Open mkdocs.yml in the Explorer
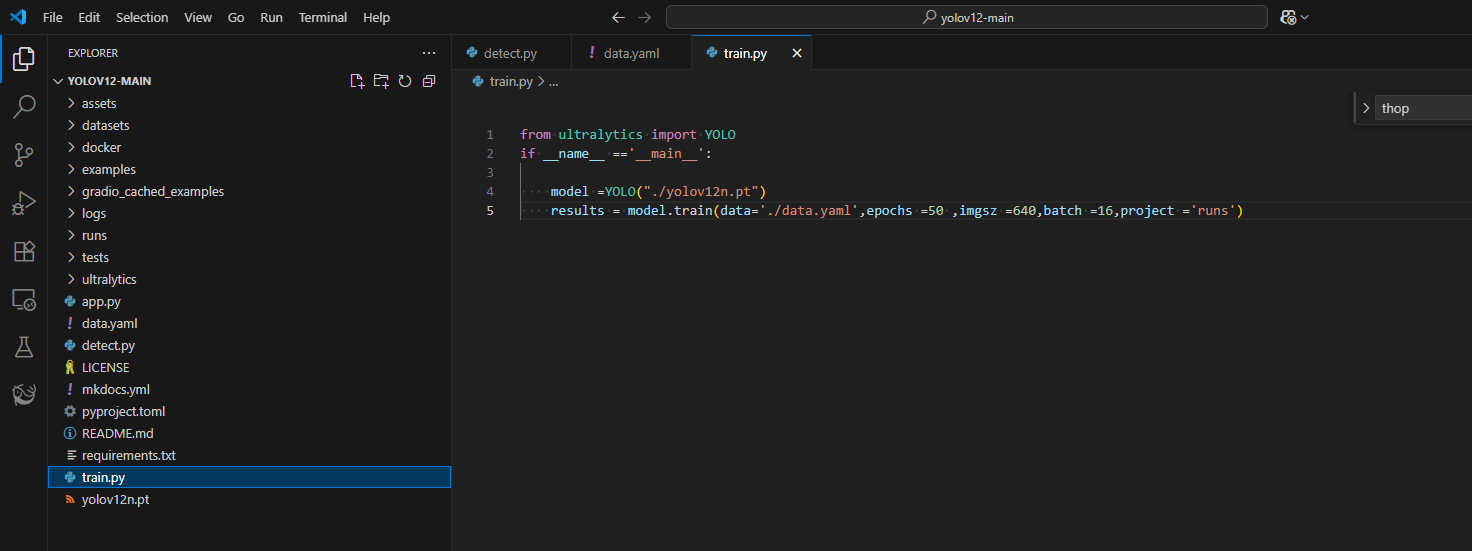This screenshot has height=551, width=1472. (x=249, y=389)
